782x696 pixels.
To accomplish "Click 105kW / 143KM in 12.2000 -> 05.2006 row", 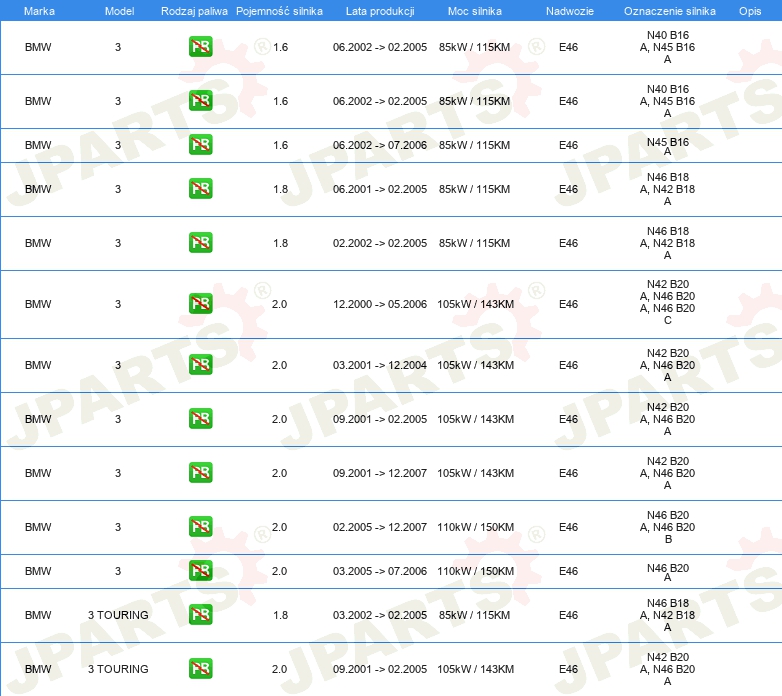I will pyautogui.click(x=475, y=304).
